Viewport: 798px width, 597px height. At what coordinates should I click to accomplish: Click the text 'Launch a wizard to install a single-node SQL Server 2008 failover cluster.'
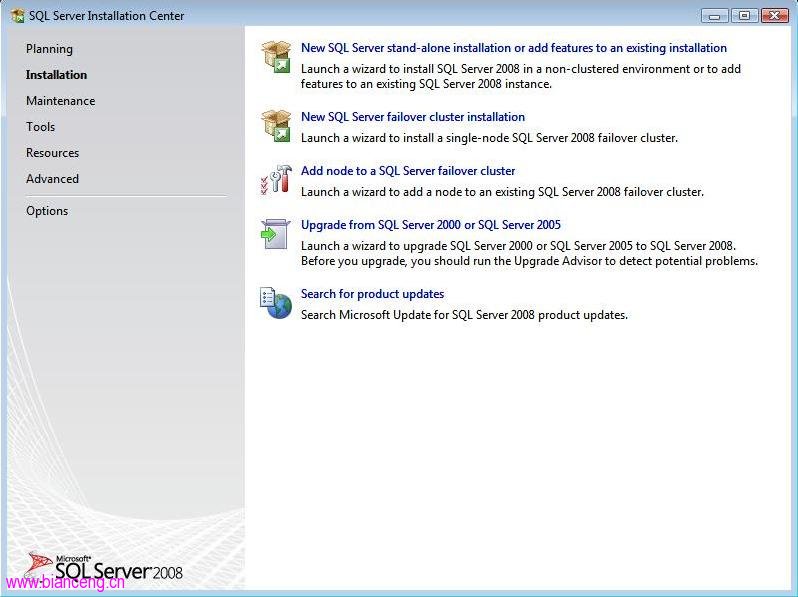click(x=489, y=138)
